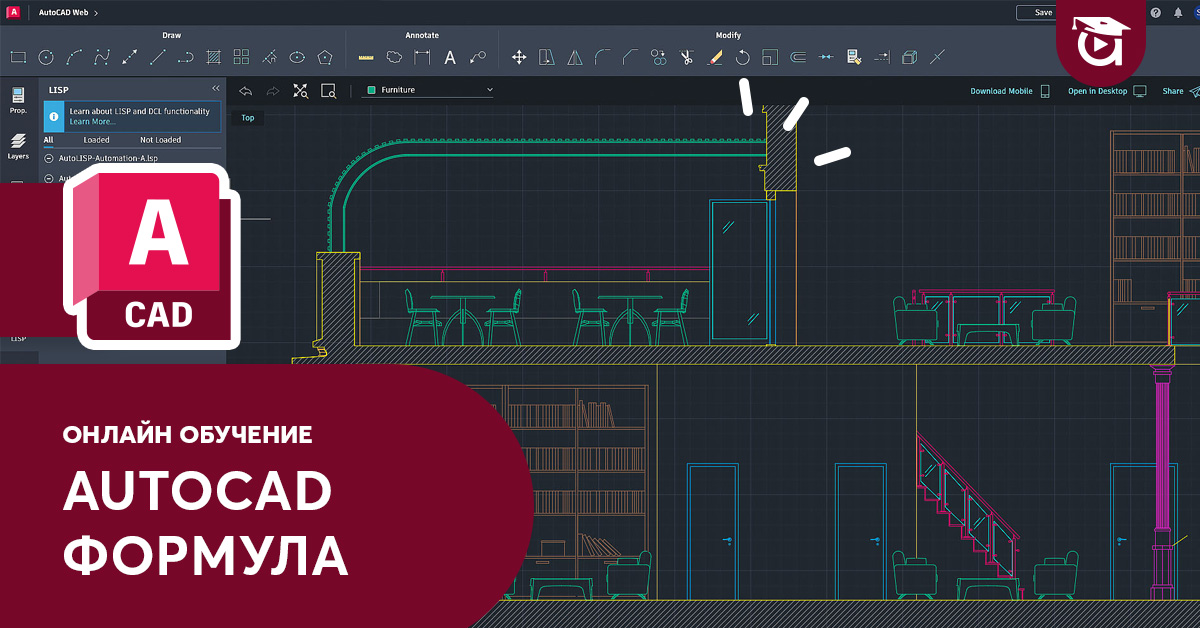Activate the Hatch tool
1200x628 pixels.
click(214, 57)
